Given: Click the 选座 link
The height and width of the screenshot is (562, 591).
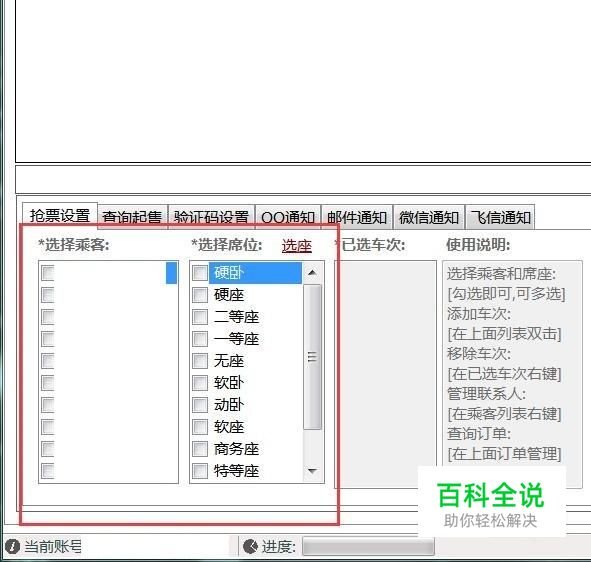Looking at the screenshot, I should (297, 246).
